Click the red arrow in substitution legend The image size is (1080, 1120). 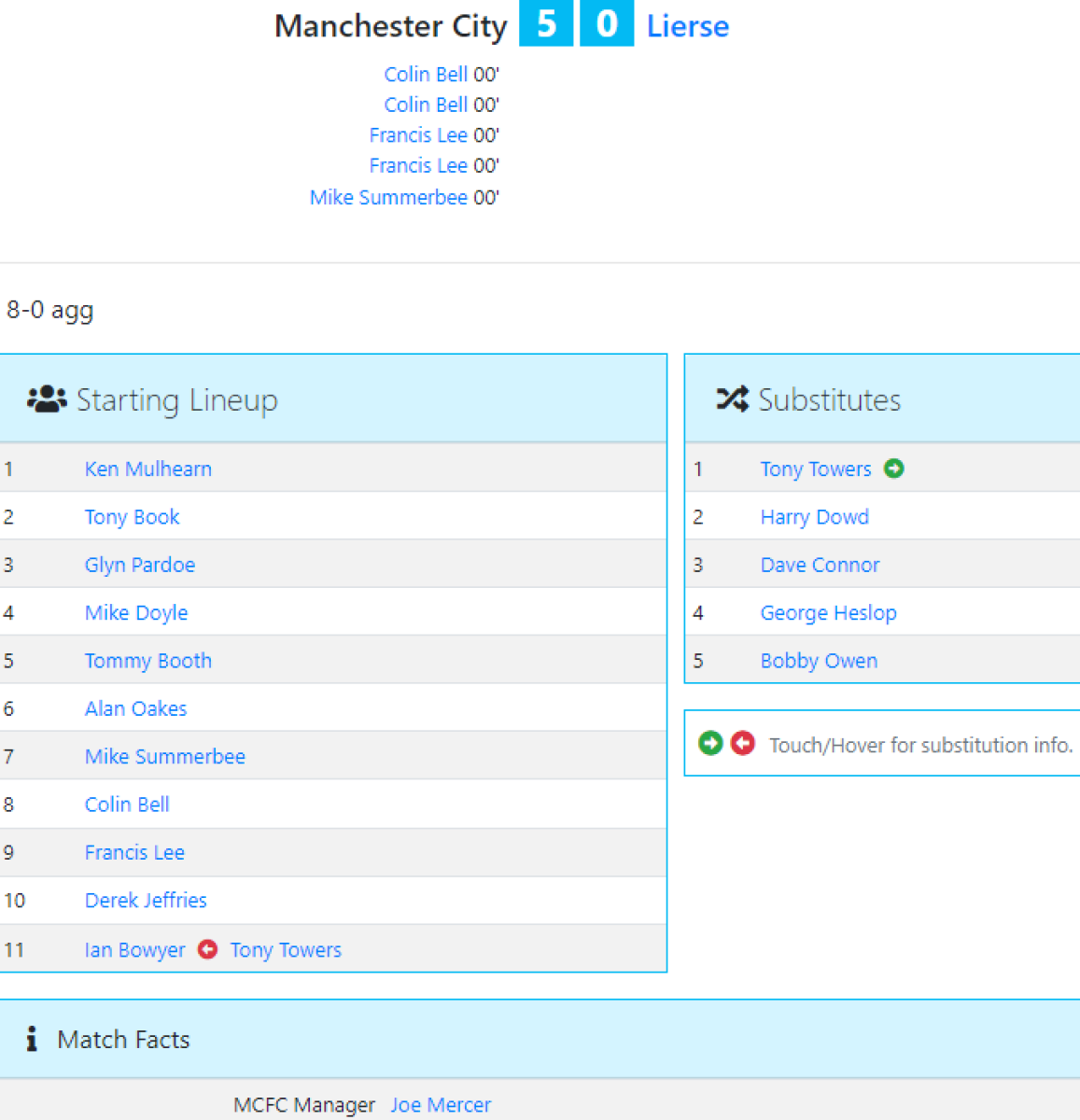(x=743, y=743)
